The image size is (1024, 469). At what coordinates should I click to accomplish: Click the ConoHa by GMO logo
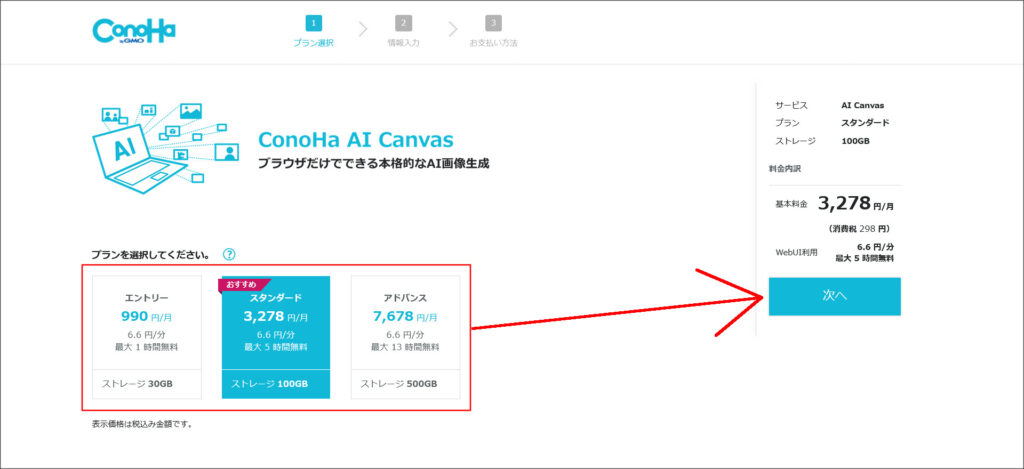134,31
